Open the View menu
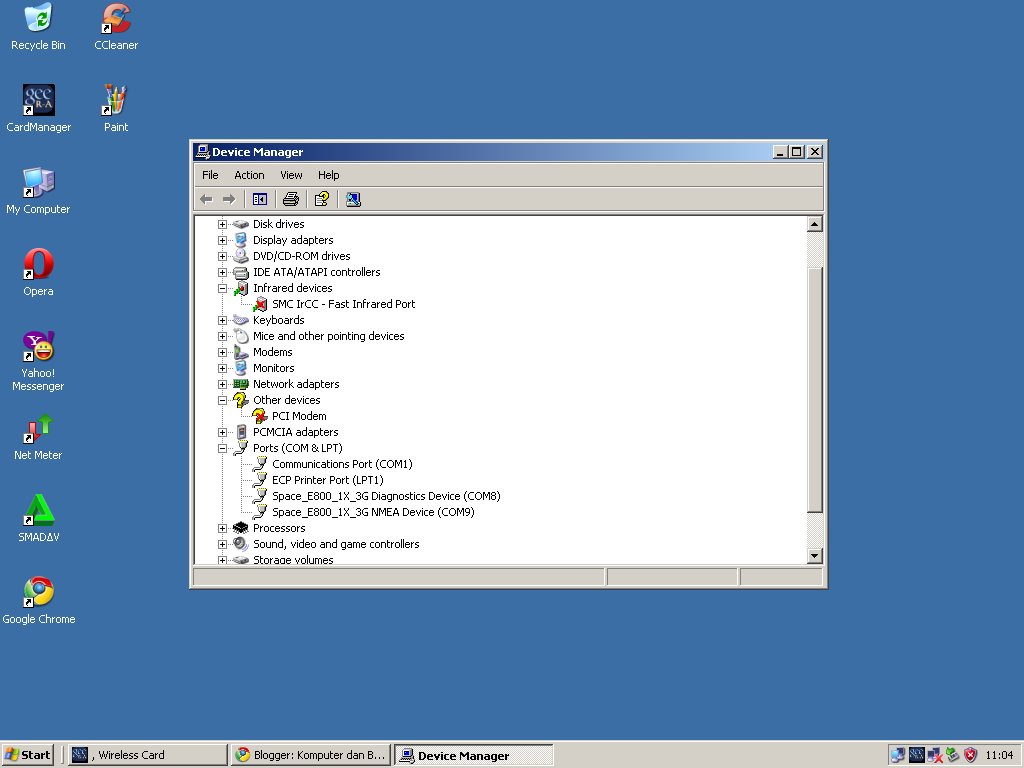This screenshot has height=768, width=1024. [x=291, y=174]
